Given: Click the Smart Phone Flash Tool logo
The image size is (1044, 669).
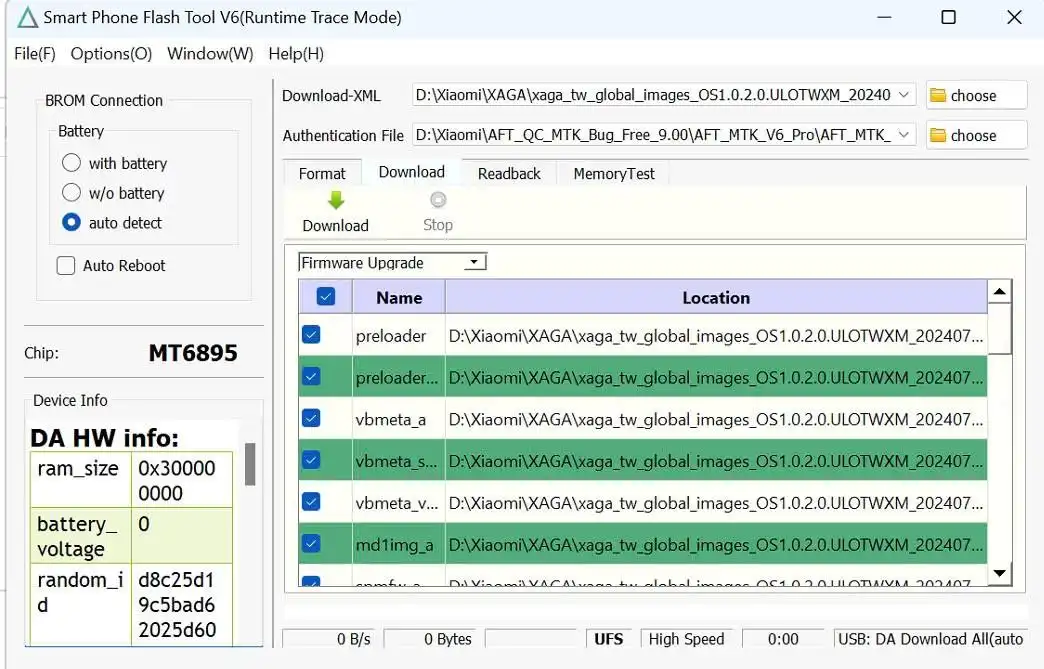Looking at the screenshot, I should click(x=27, y=17).
